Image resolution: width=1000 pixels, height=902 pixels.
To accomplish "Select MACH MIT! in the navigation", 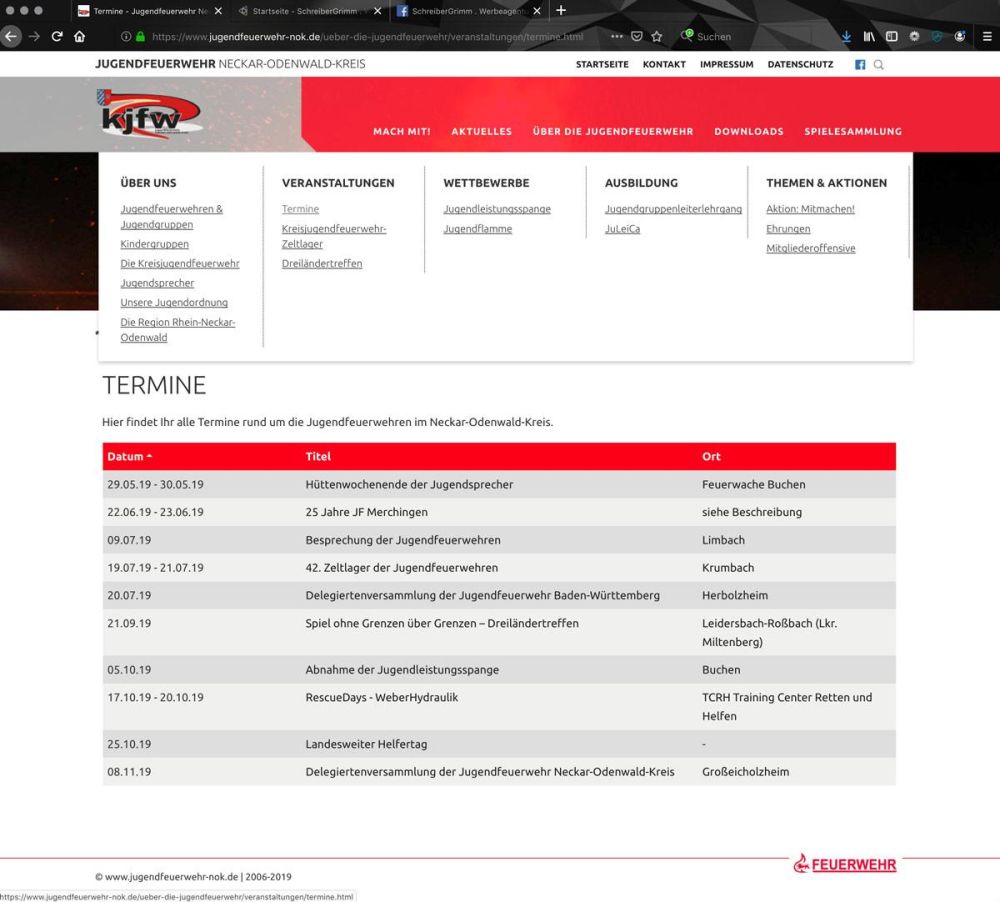I will point(401,131).
